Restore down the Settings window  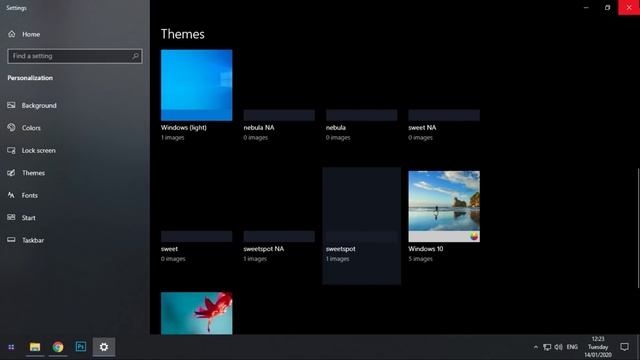[607, 7]
